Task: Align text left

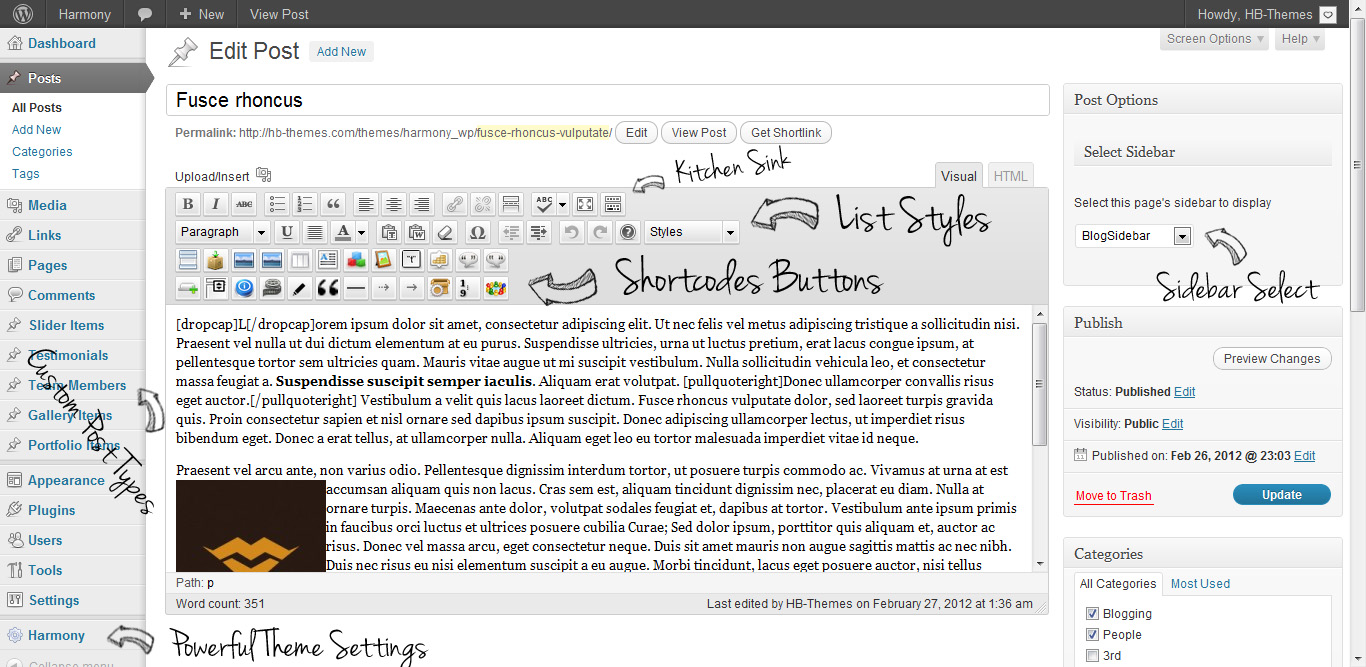Action: click(x=366, y=204)
